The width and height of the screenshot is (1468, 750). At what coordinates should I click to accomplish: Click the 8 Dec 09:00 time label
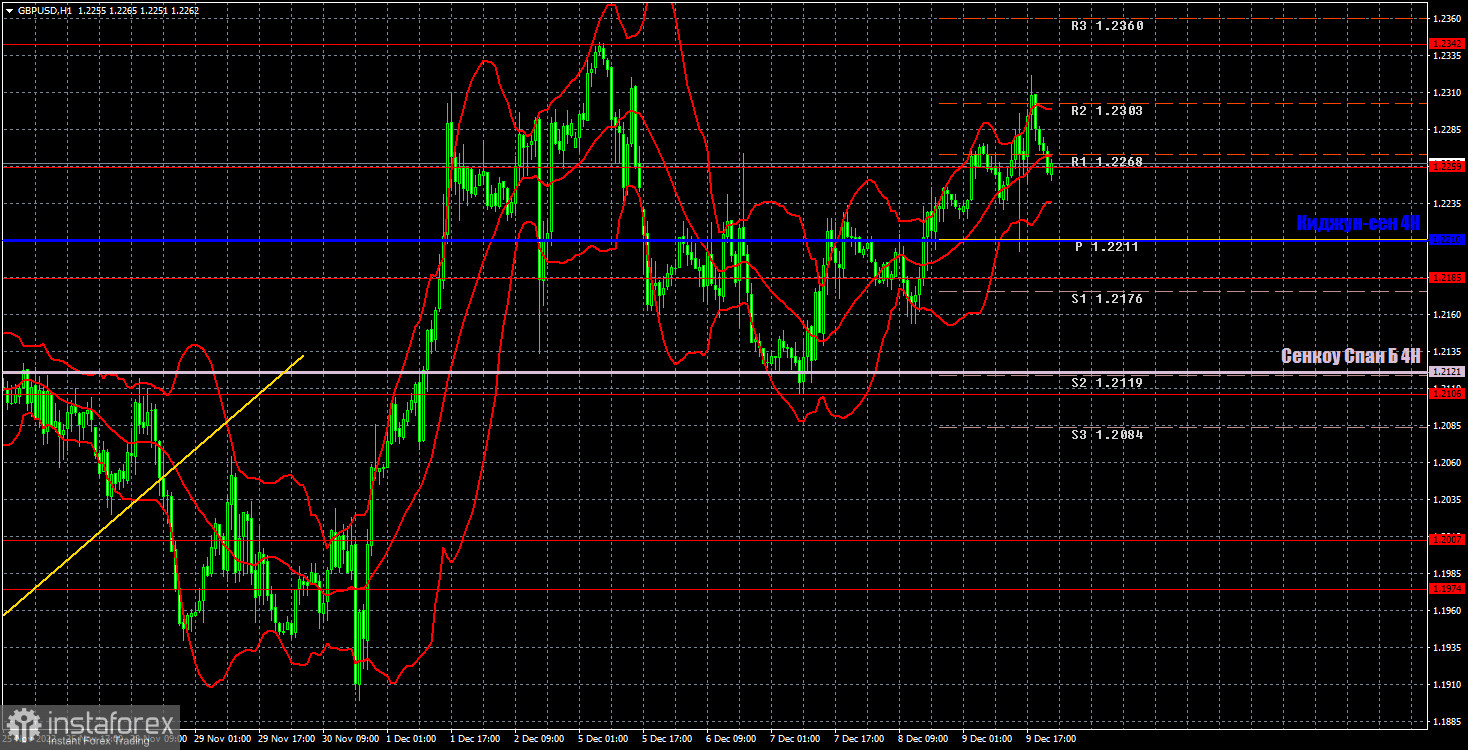[922, 739]
